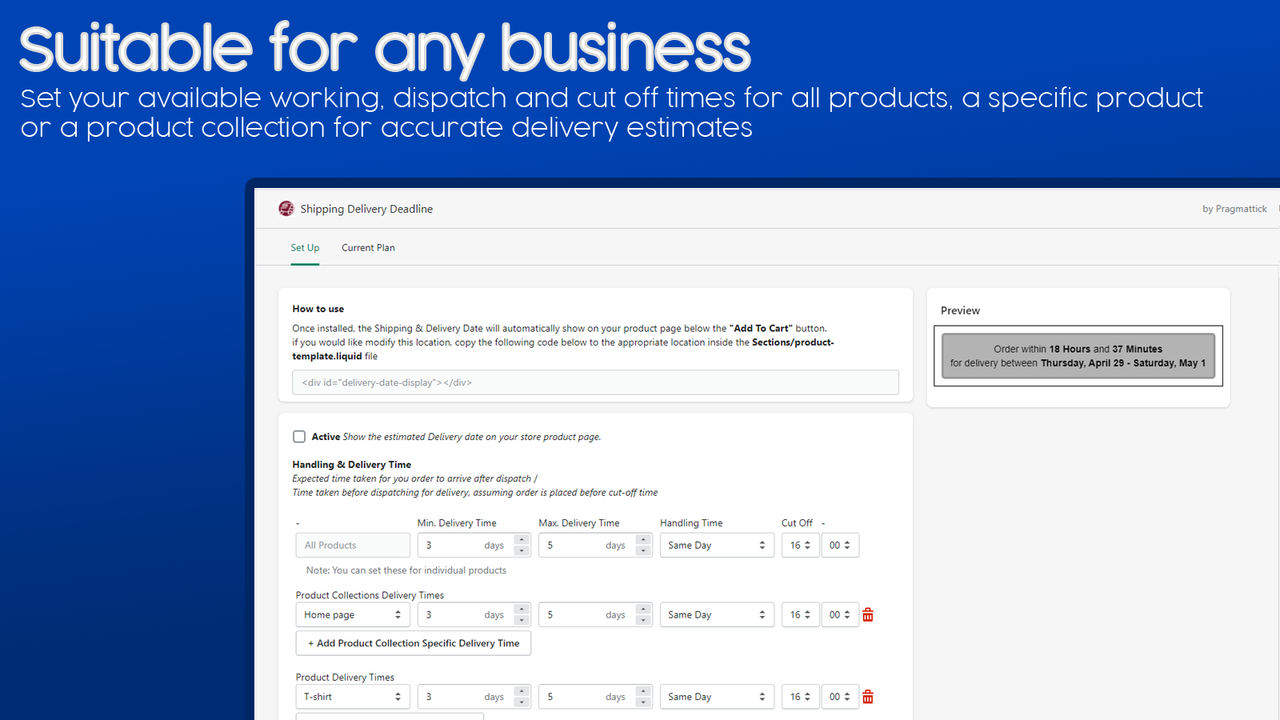Enable the Active delivery date checkbox
1280x720 pixels.
[299, 436]
